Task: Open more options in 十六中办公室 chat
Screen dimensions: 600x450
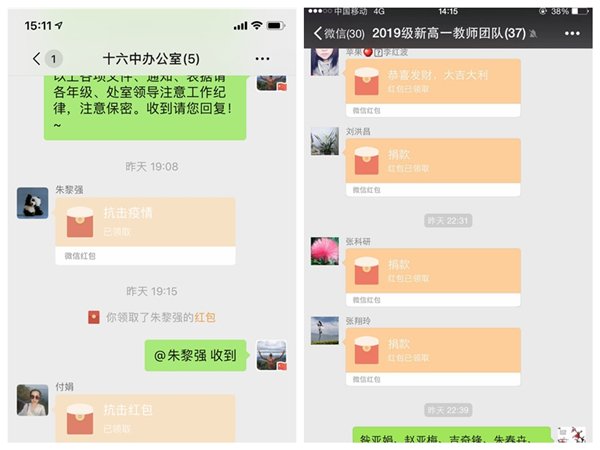Action: [x=262, y=59]
